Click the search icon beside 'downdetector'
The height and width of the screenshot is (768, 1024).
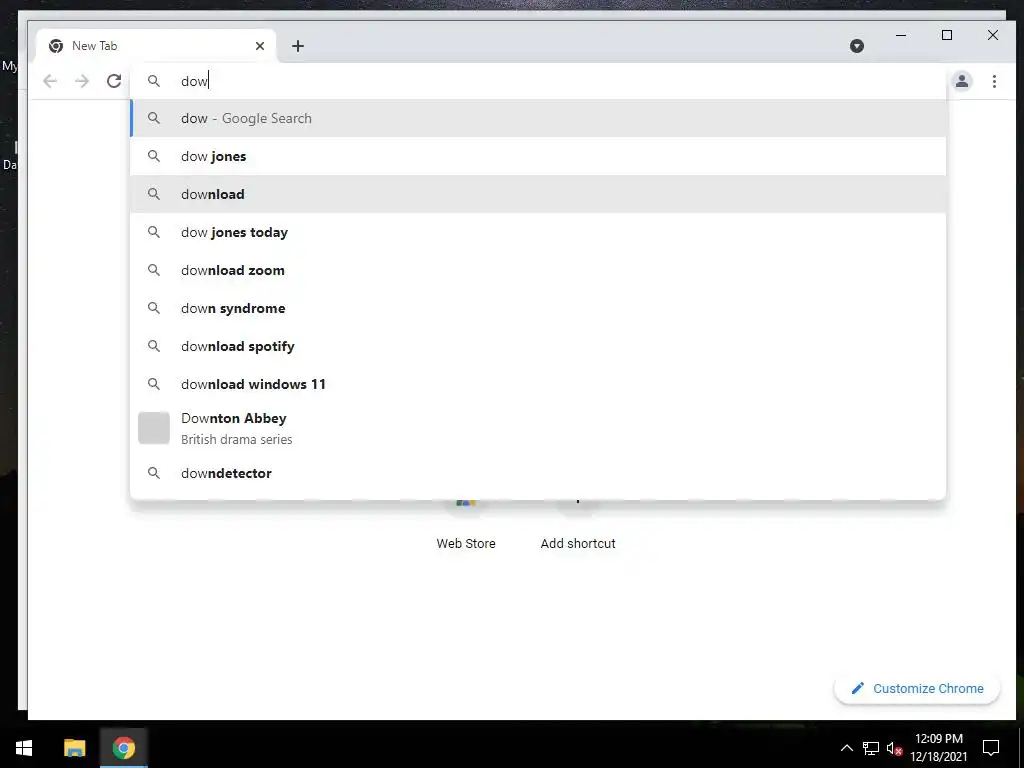(153, 473)
